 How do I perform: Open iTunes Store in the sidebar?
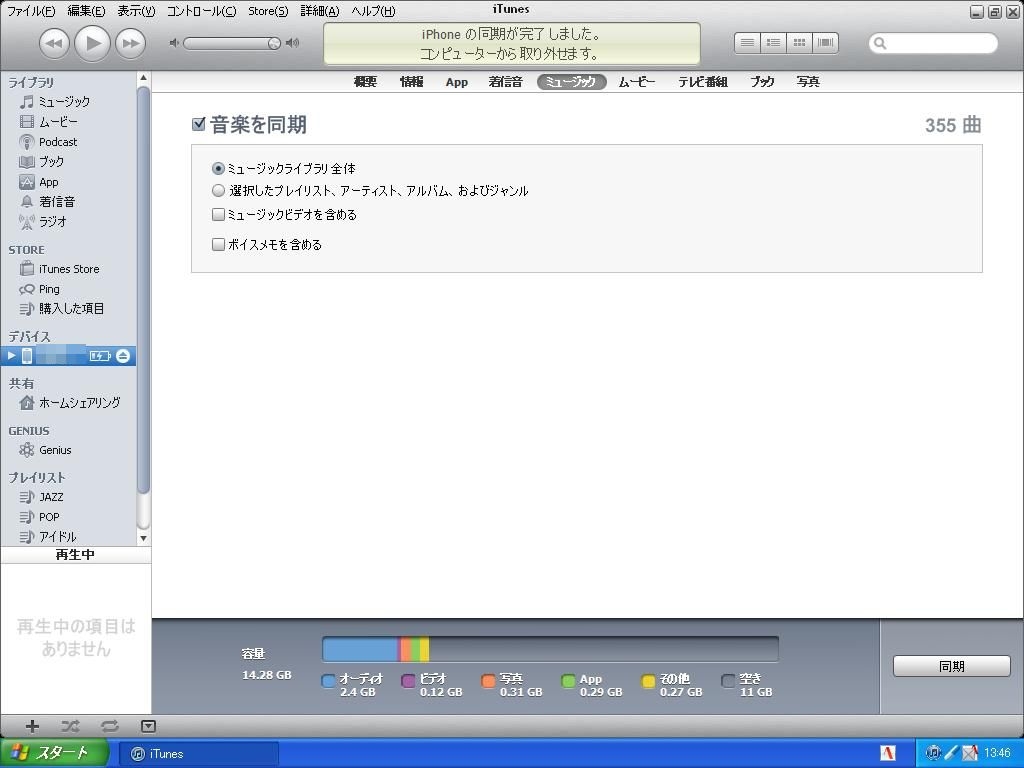point(69,269)
